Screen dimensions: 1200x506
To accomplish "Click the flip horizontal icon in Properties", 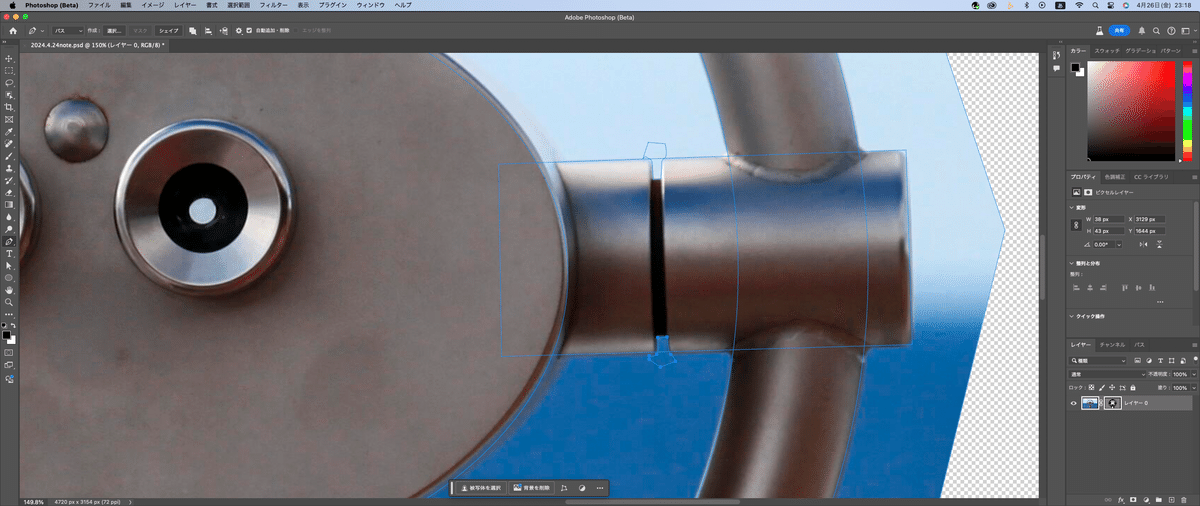I will [1143, 245].
